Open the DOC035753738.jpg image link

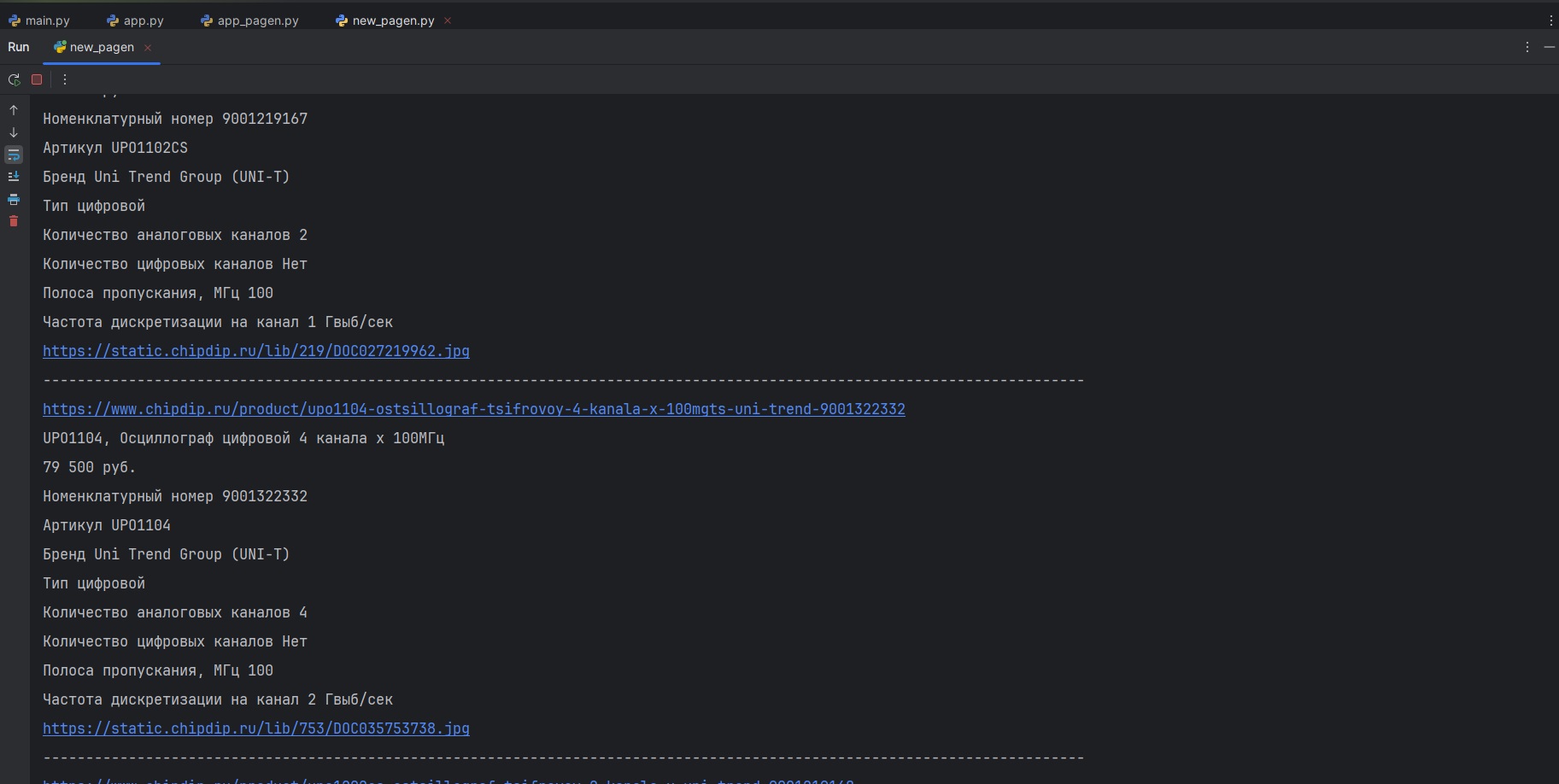pos(256,728)
